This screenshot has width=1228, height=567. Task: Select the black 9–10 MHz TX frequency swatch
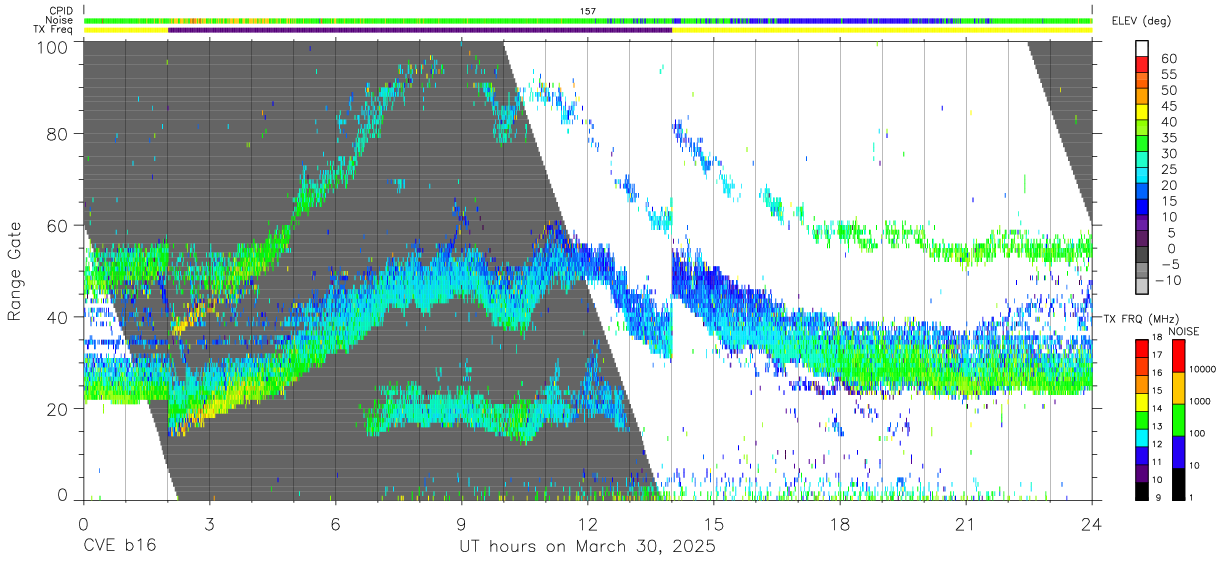click(x=1142, y=491)
